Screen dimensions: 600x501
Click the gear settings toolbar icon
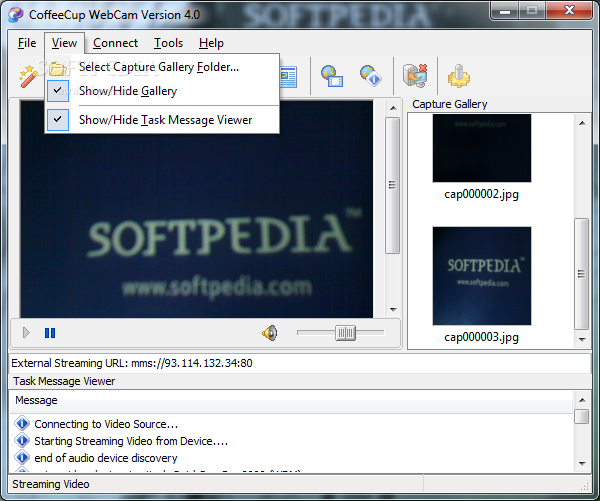[x=458, y=76]
